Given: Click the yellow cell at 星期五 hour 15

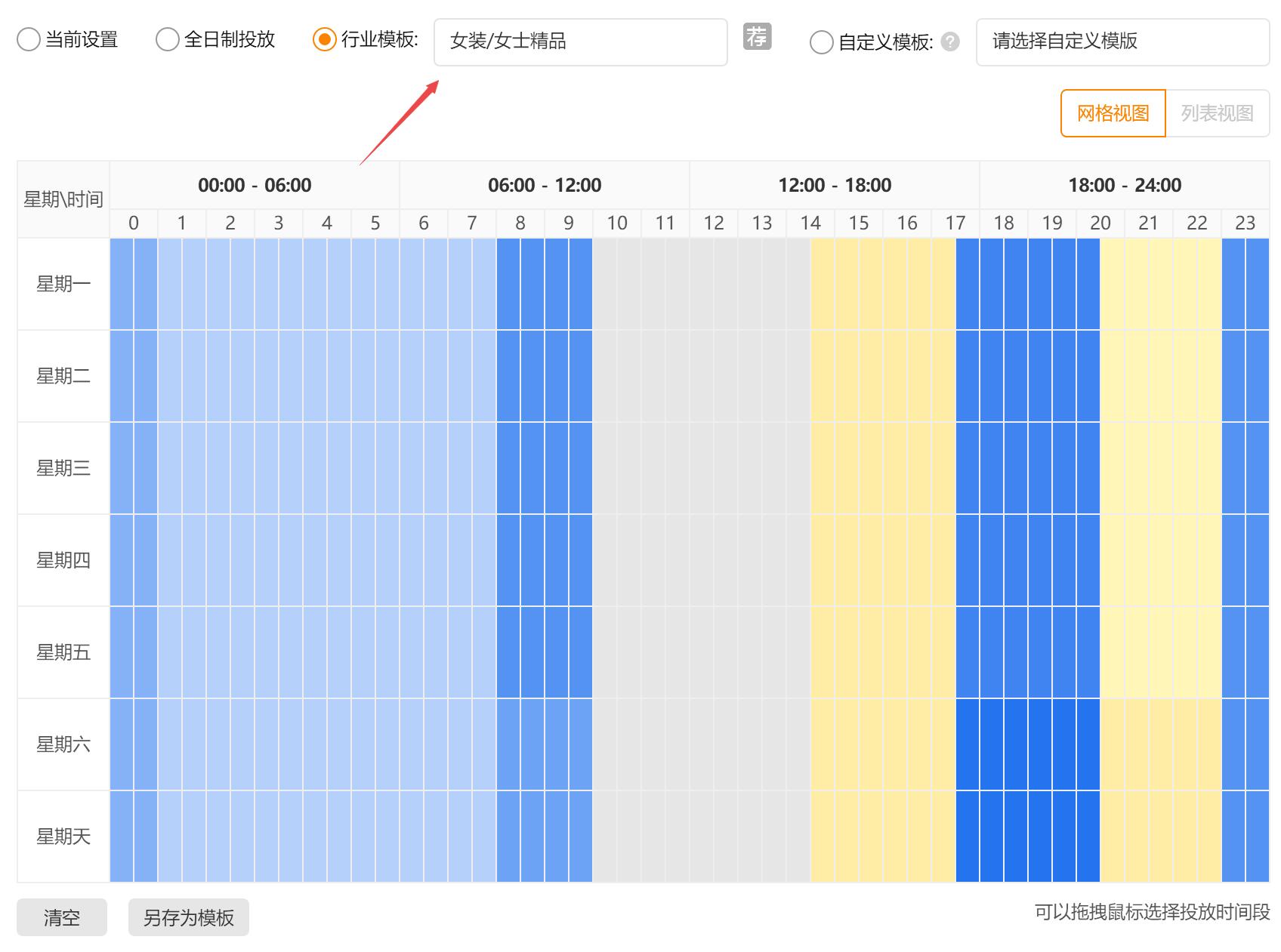Looking at the screenshot, I should click(859, 652).
